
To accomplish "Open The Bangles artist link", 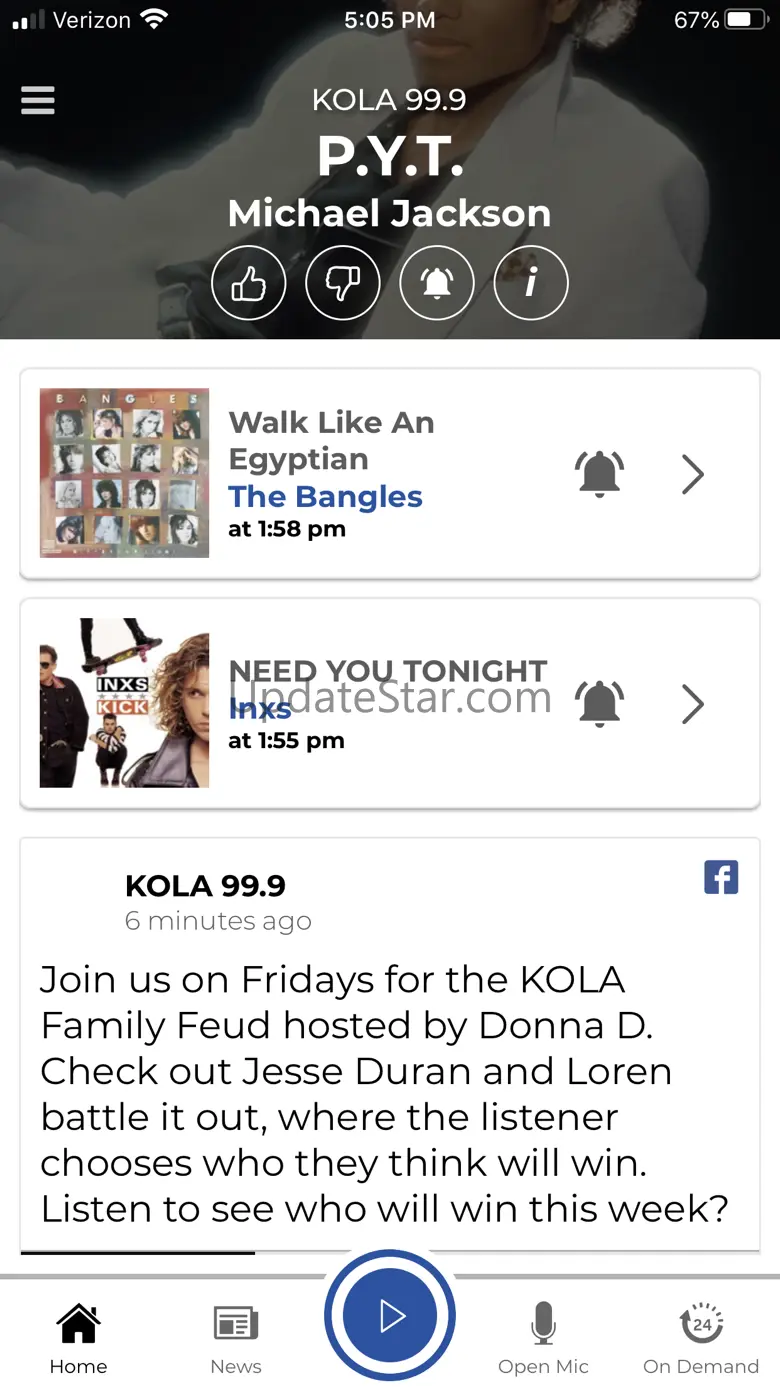I will coord(325,497).
